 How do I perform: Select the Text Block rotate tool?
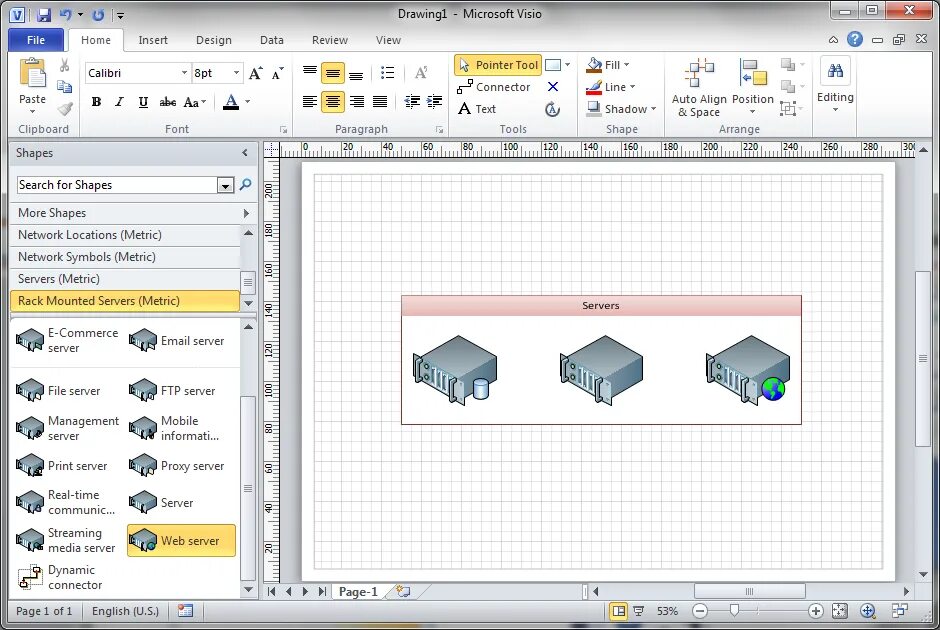click(553, 109)
